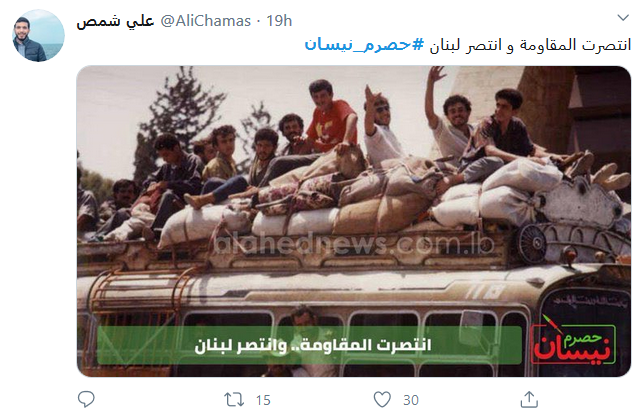Click the raised waving hand in photo
642x418 pixels.
tap(435, 76)
